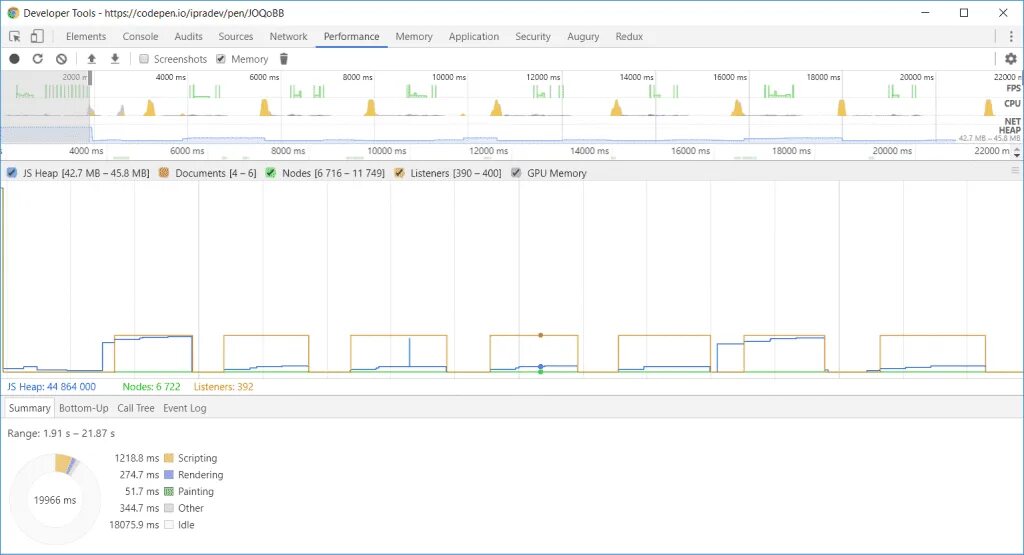
Task: Open the Redux tab
Action: pos(629,37)
